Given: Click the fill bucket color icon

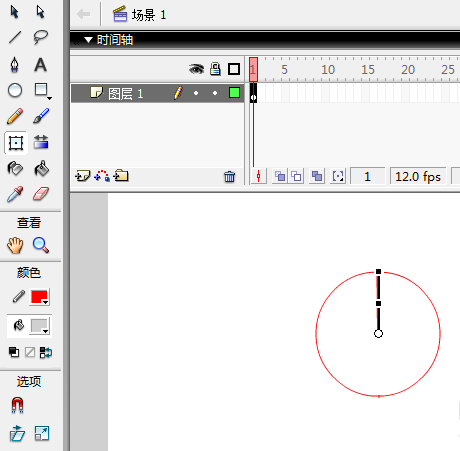Looking at the screenshot, I should [x=19, y=325].
